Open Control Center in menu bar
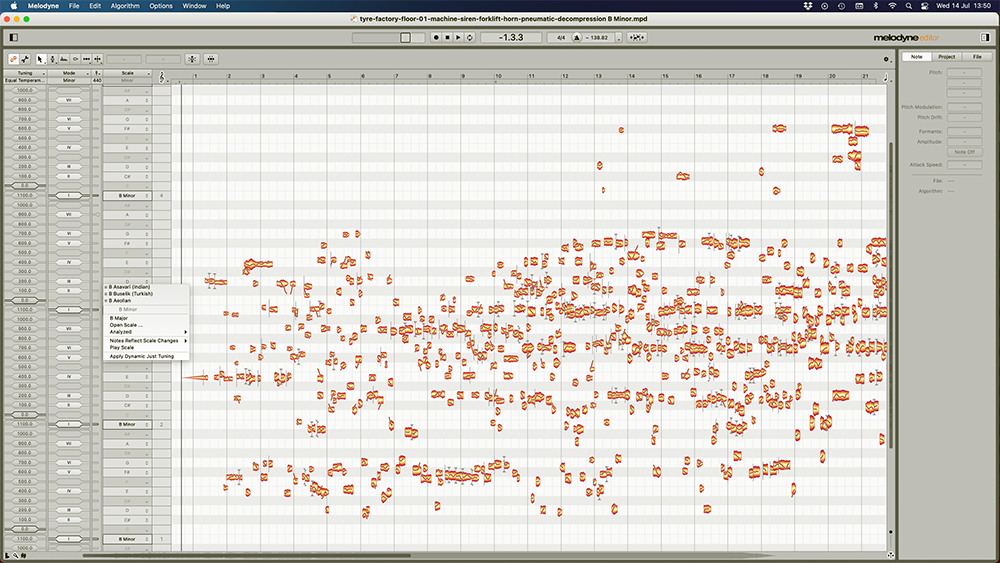The height and width of the screenshot is (563, 1000). click(x=925, y=6)
